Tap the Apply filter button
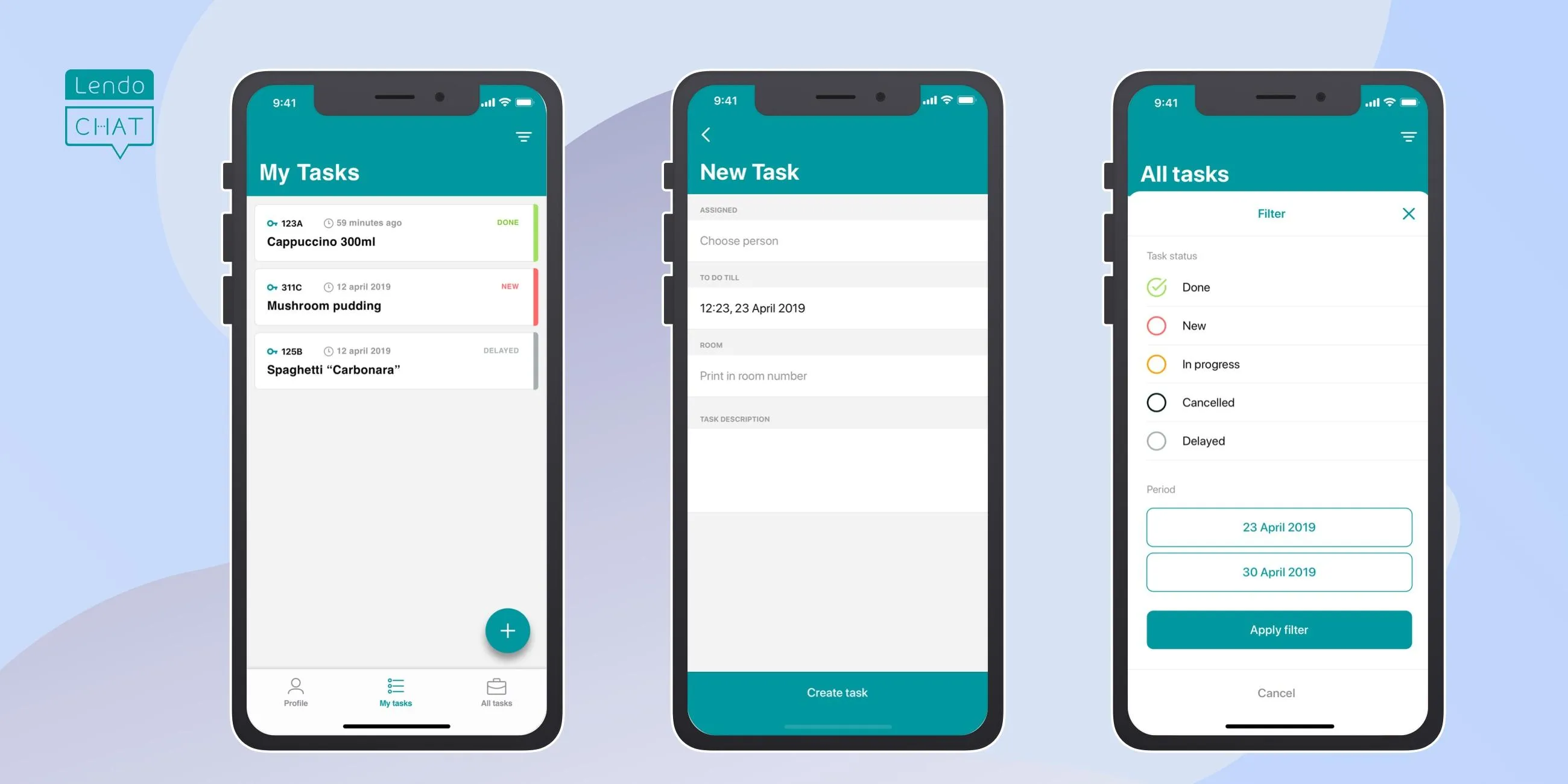The width and height of the screenshot is (1568, 784). coord(1280,629)
